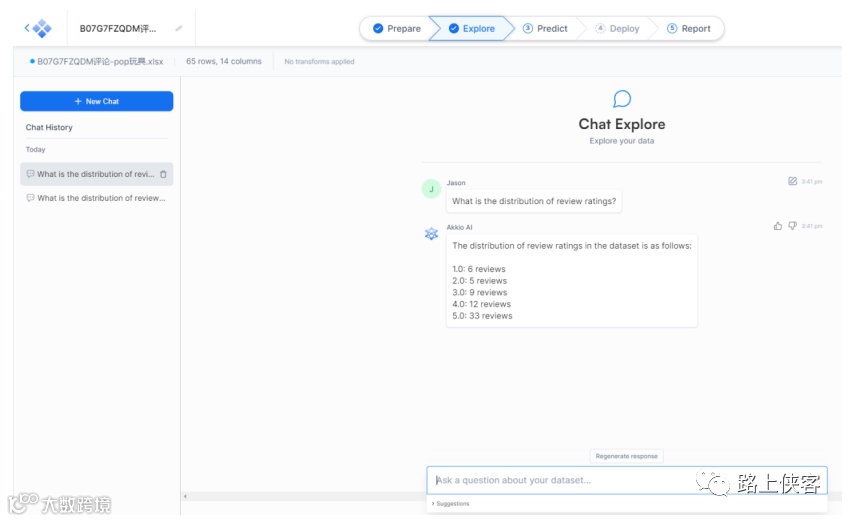Edit project name with pencil icon
This screenshot has width=848, height=521.
178,29
